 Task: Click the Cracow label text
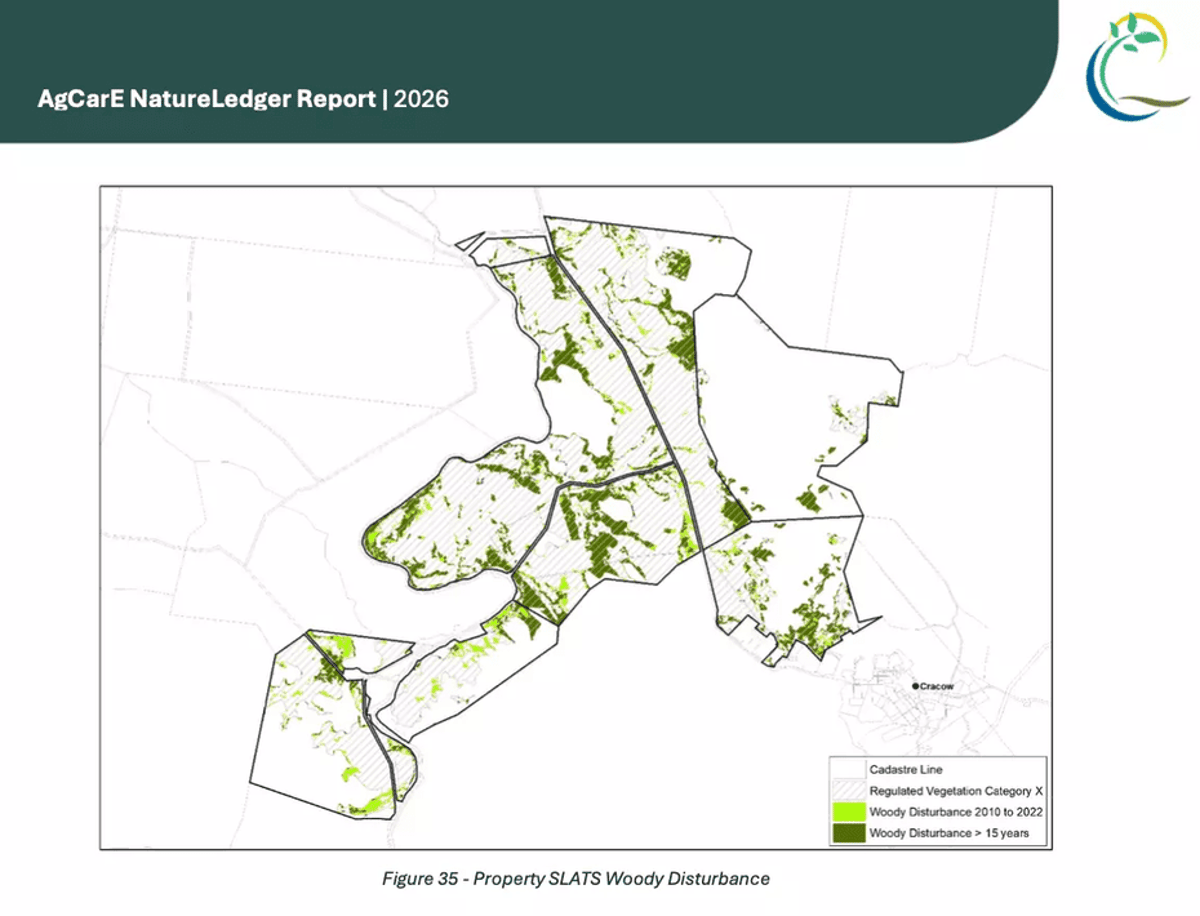[x=939, y=687]
